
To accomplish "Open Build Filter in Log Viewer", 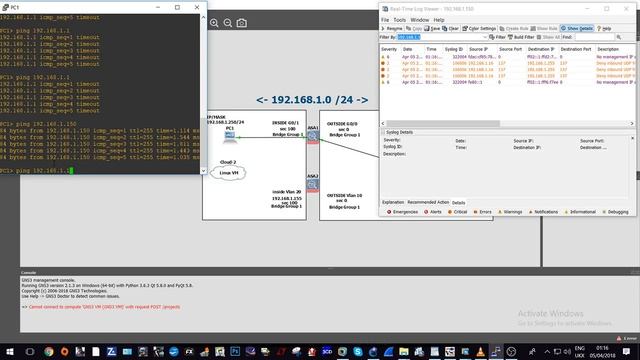I will (x=521, y=37).
